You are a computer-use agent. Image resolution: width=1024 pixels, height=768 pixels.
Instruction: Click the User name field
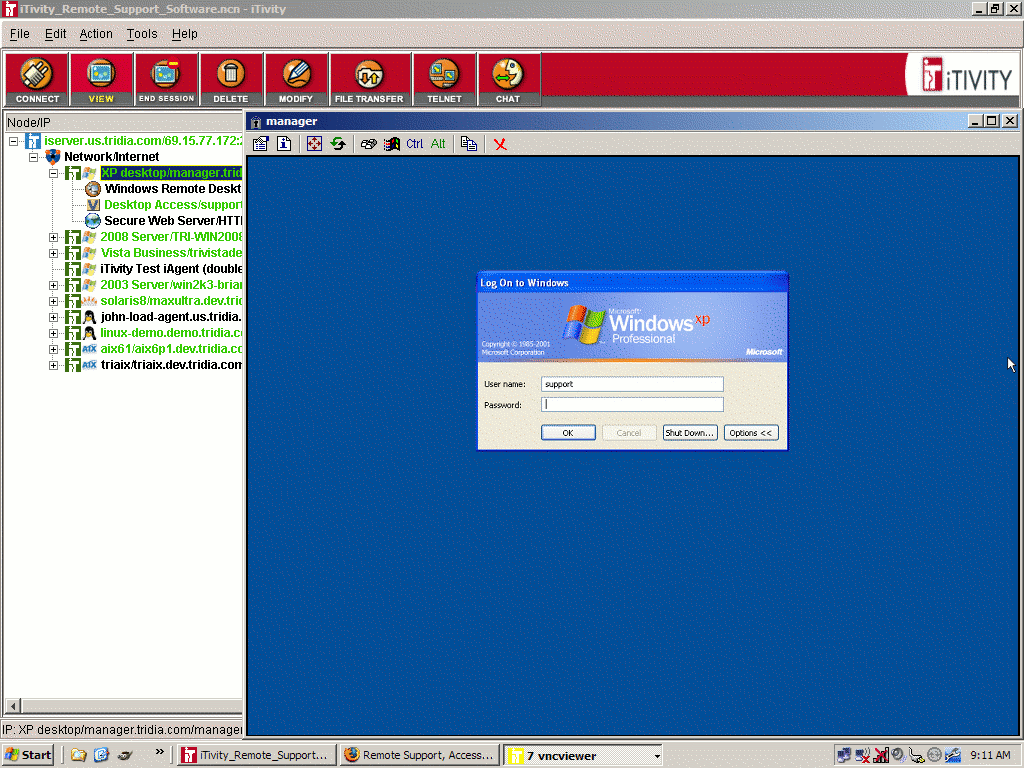[632, 384]
